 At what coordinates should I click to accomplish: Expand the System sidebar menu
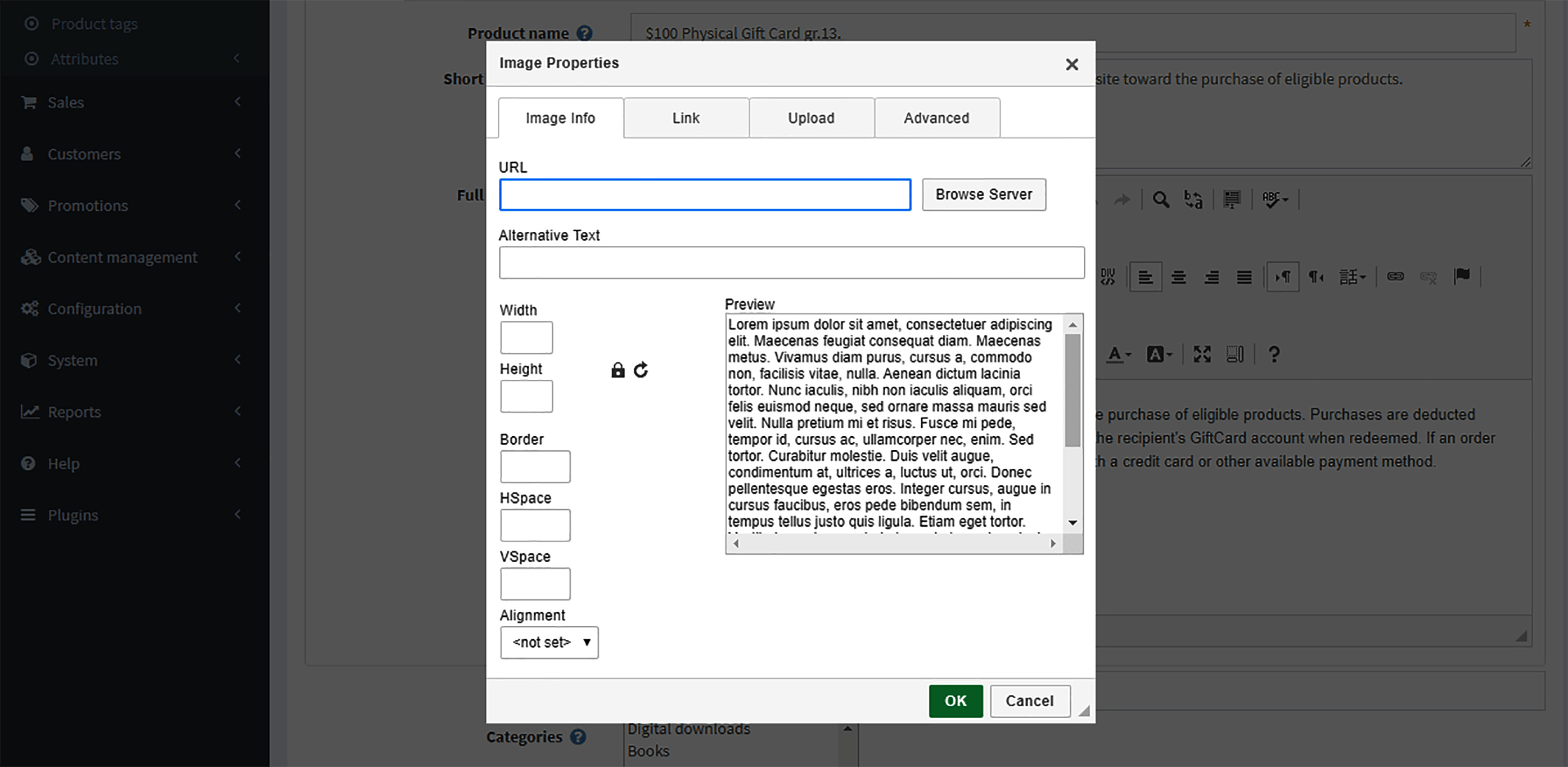[134, 361]
